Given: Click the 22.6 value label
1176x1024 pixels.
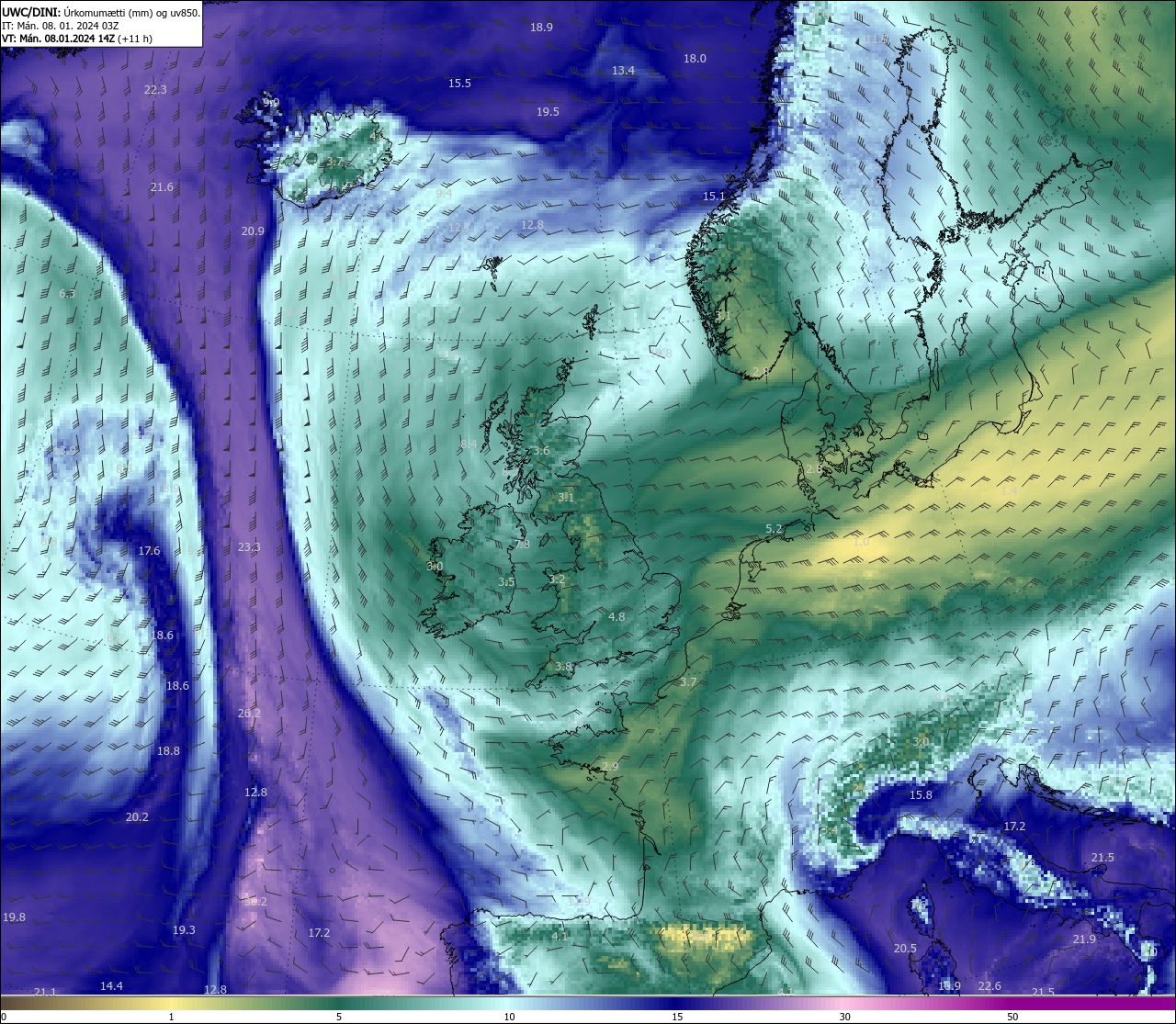Looking at the screenshot, I should (x=989, y=986).
